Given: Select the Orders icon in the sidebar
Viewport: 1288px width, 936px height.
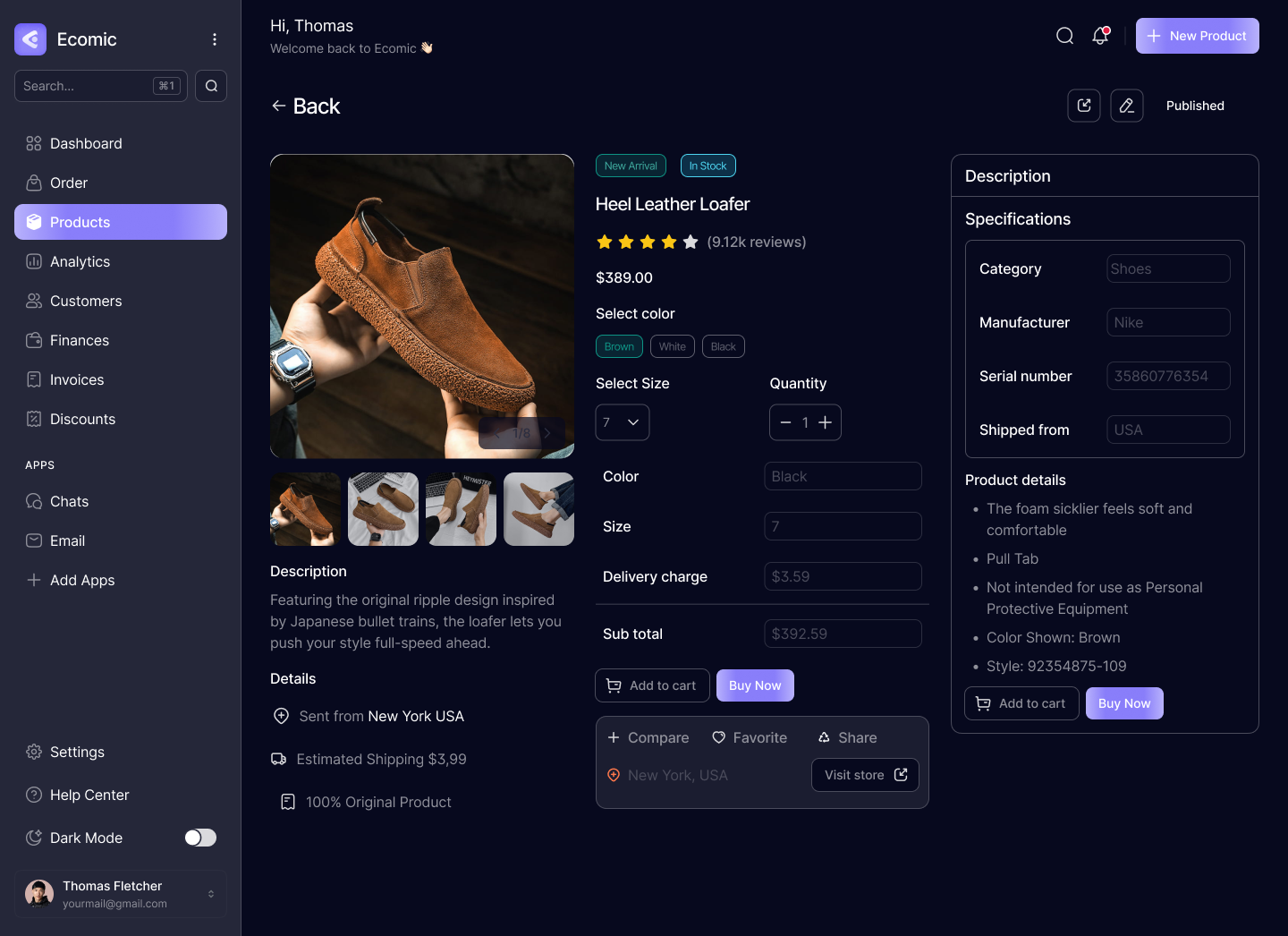Looking at the screenshot, I should 33,183.
